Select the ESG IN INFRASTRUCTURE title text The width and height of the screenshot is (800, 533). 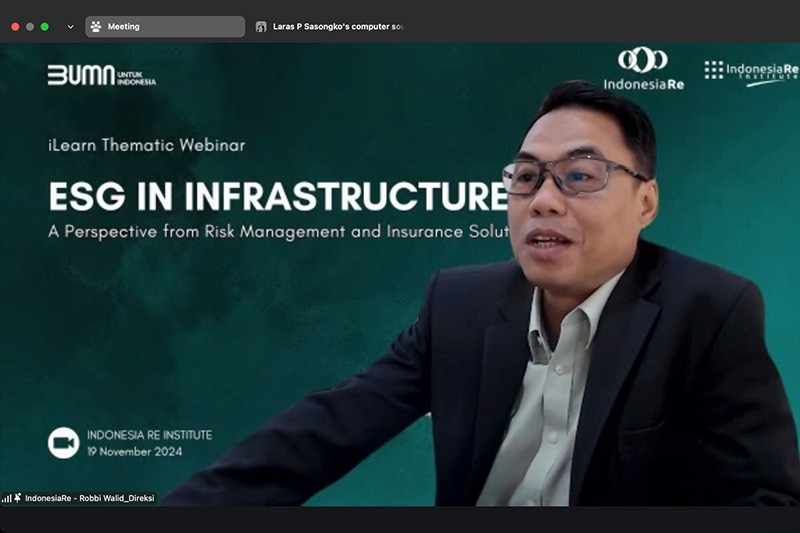[x=279, y=195]
